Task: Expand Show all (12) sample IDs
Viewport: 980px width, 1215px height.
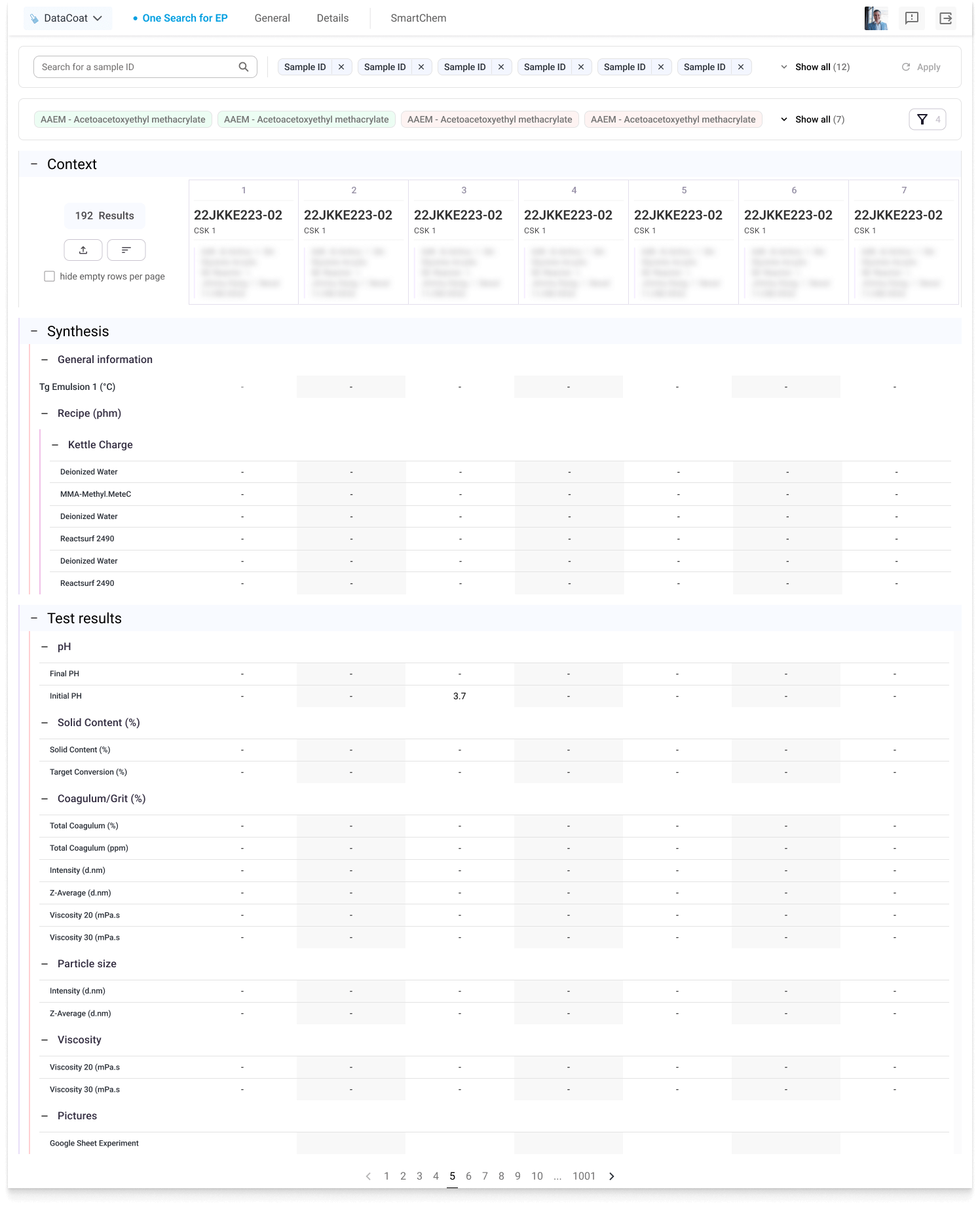Action: pyautogui.click(x=815, y=67)
